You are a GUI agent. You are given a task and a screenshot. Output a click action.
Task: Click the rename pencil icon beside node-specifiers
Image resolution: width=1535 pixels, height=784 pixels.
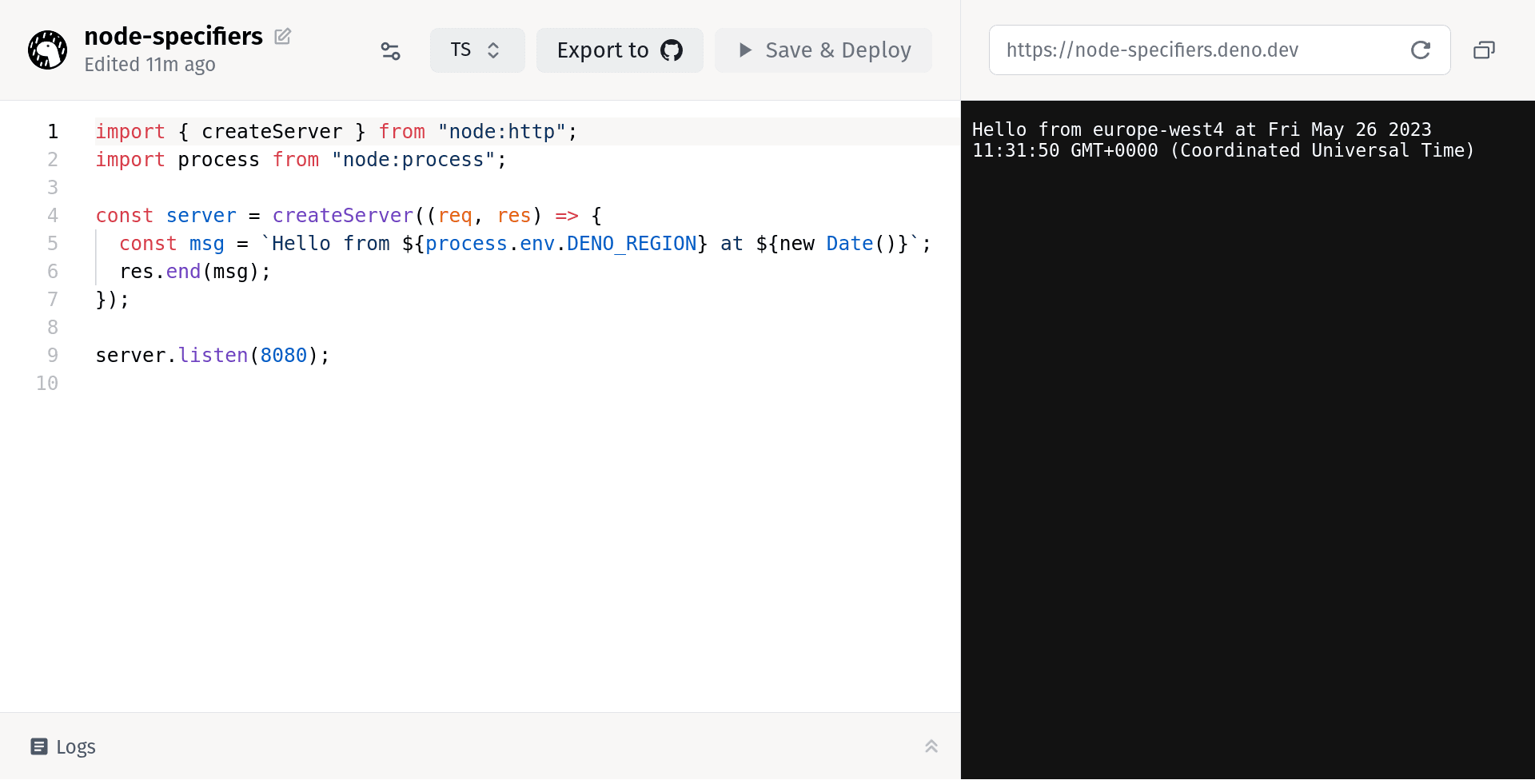[x=282, y=36]
